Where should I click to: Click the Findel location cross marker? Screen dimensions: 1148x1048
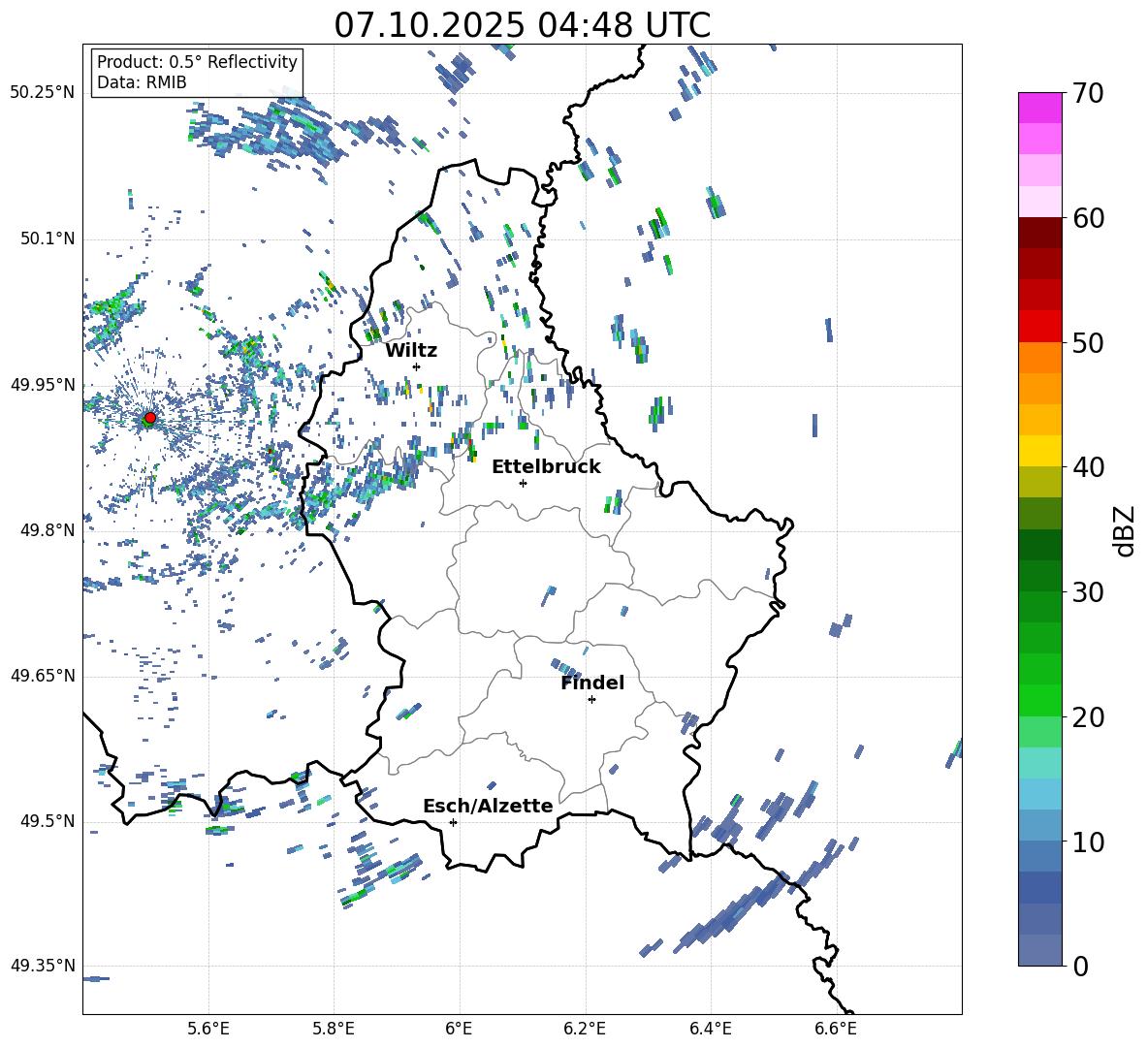[x=591, y=700]
